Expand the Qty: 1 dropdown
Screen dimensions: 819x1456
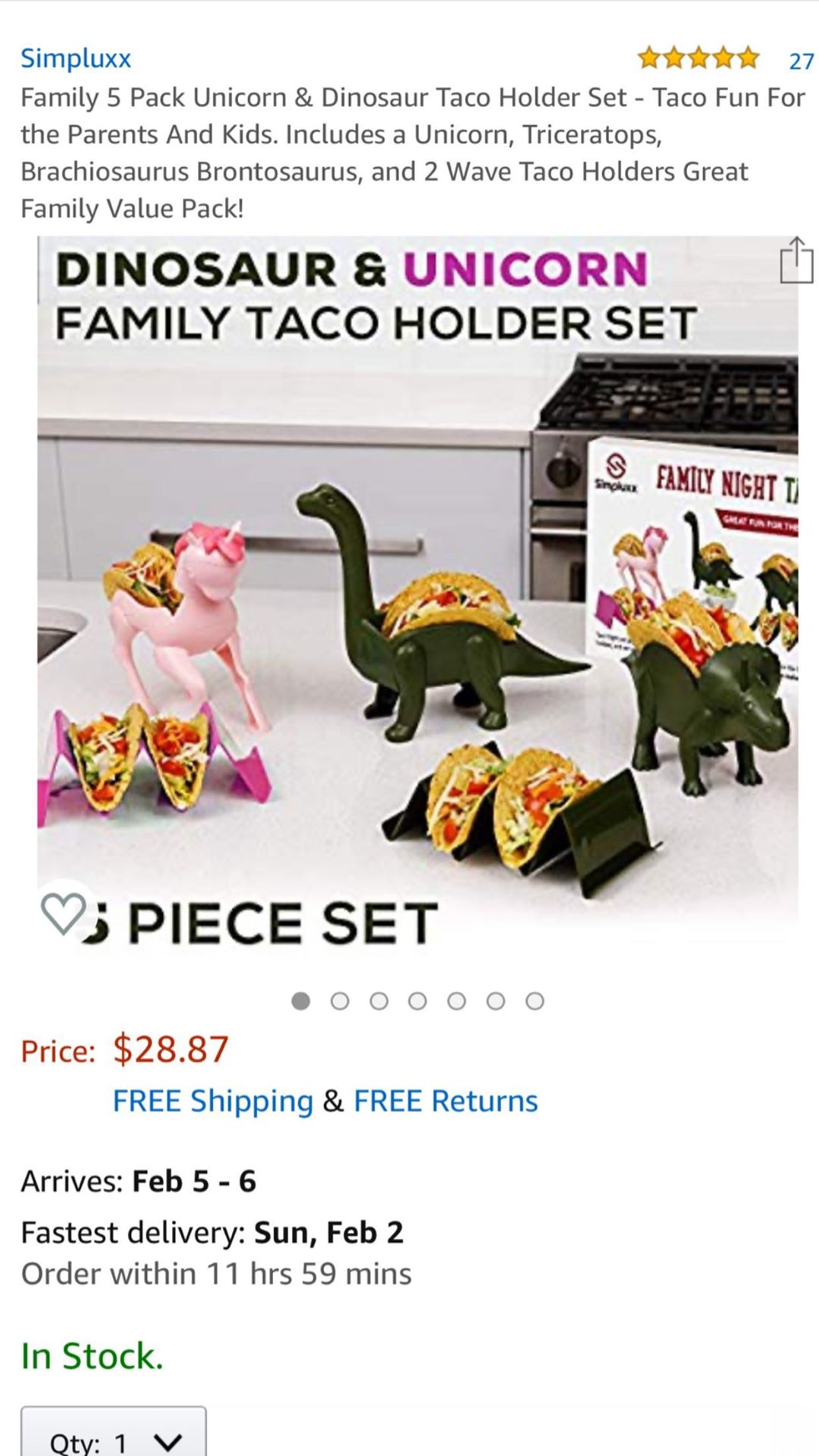point(114,1432)
